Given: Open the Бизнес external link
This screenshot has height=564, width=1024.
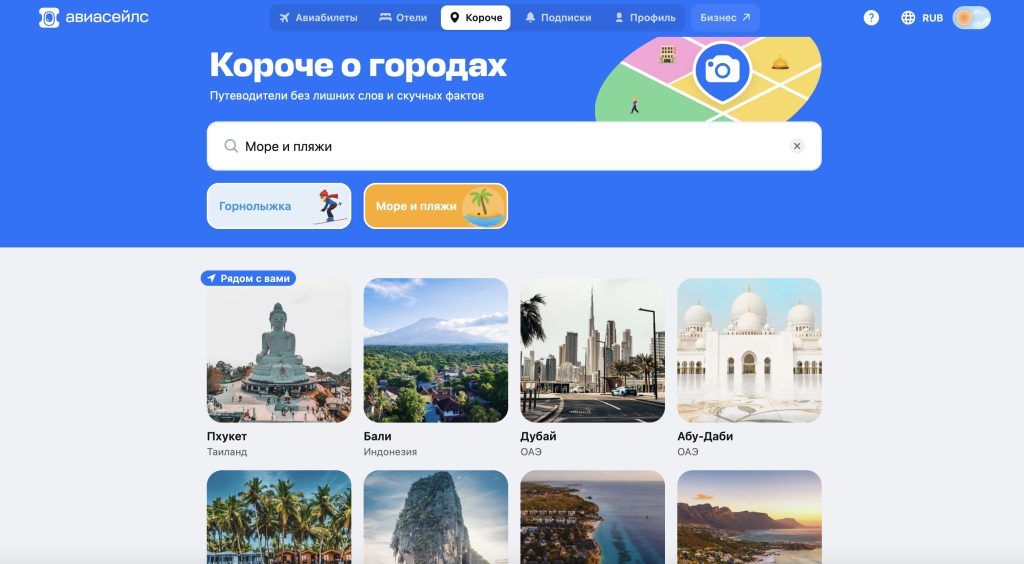Looking at the screenshot, I should tap(725, 18).
